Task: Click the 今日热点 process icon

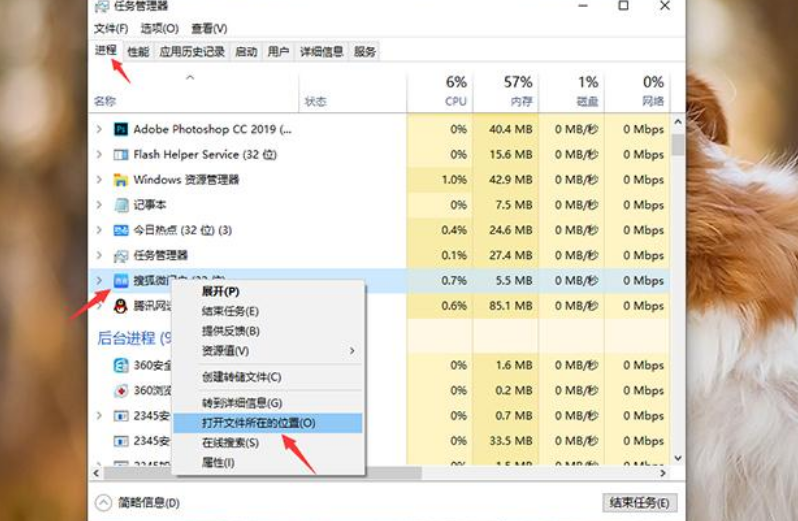Action: click(x=121, y=230)
